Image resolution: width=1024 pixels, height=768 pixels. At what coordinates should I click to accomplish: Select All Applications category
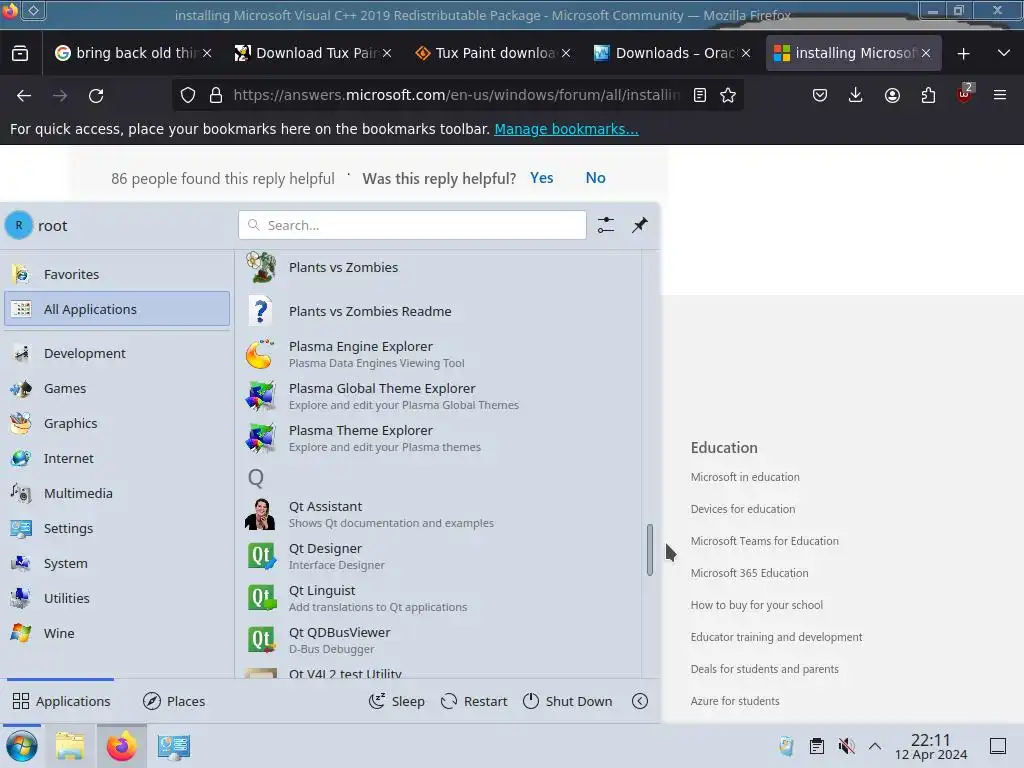117,309
